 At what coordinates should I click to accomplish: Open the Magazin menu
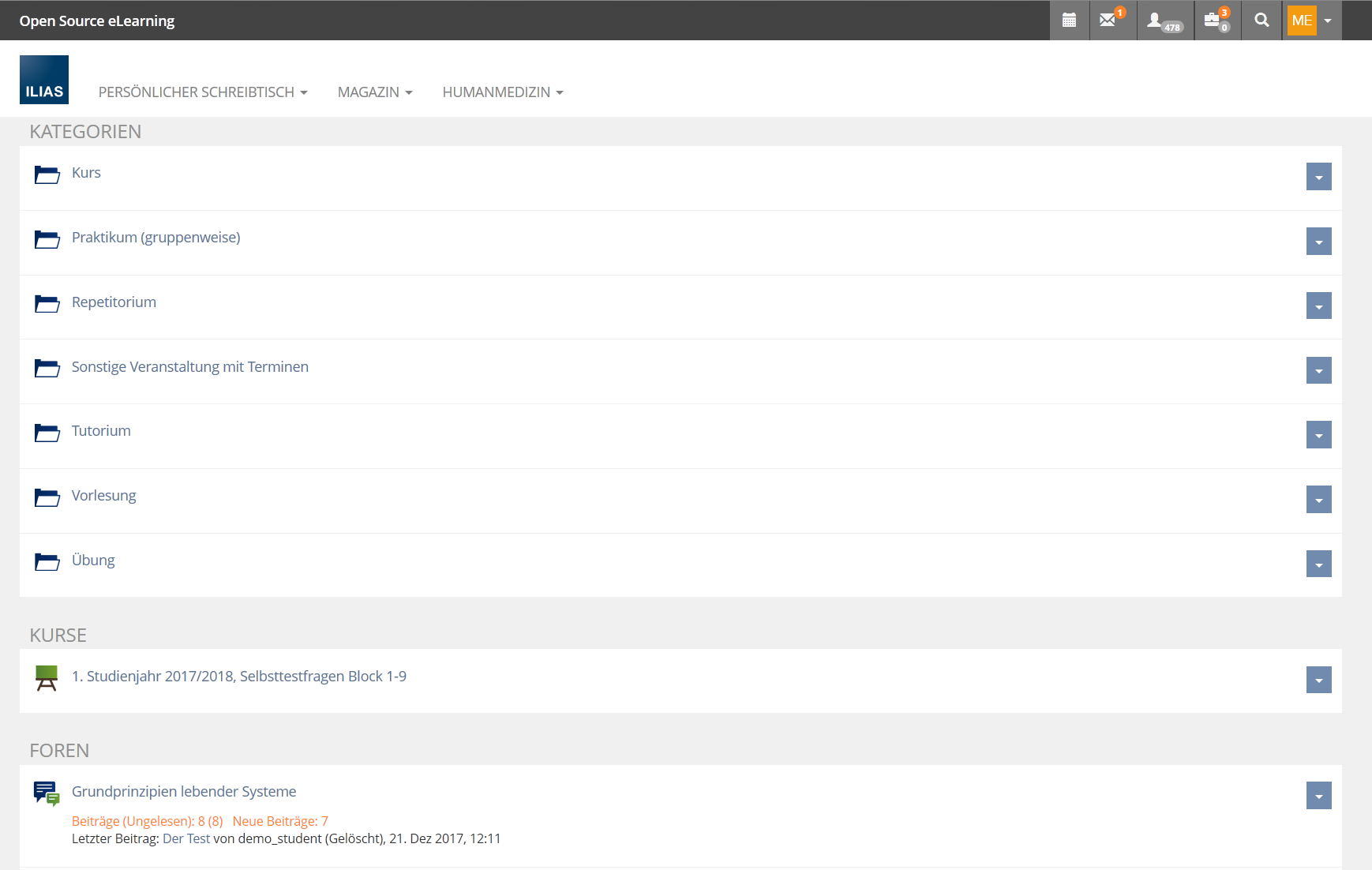(374, 92)
